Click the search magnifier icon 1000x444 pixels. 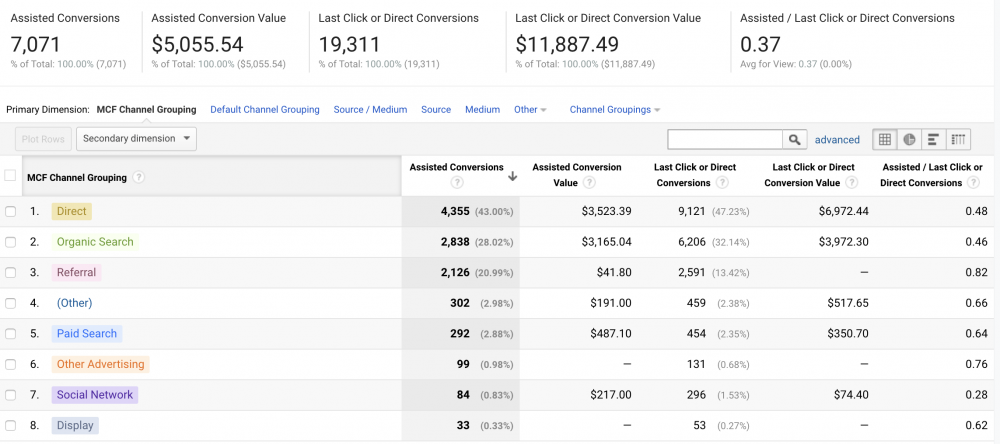(x=795, y=140)
